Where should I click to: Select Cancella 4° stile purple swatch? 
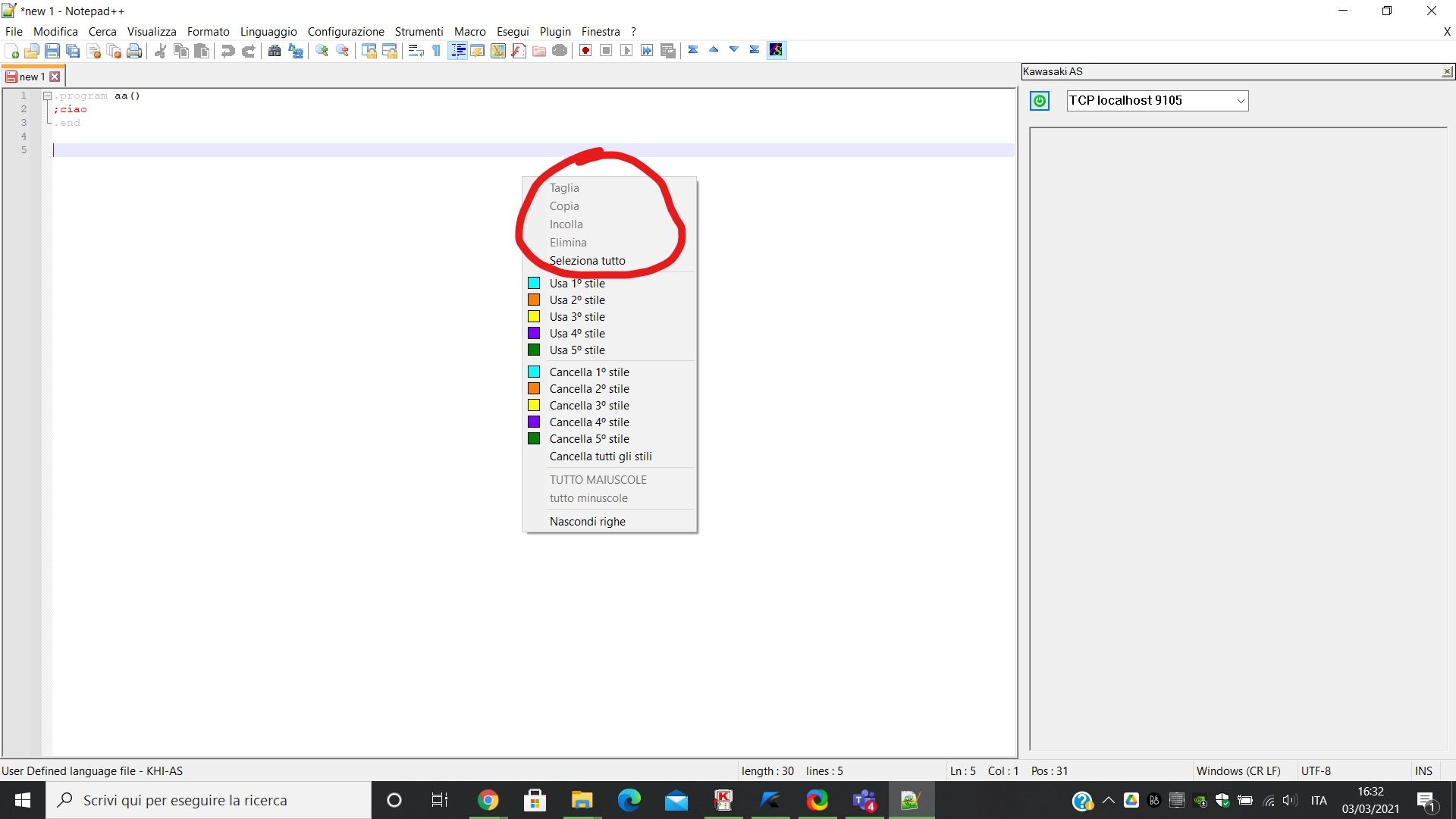point(534,422)
